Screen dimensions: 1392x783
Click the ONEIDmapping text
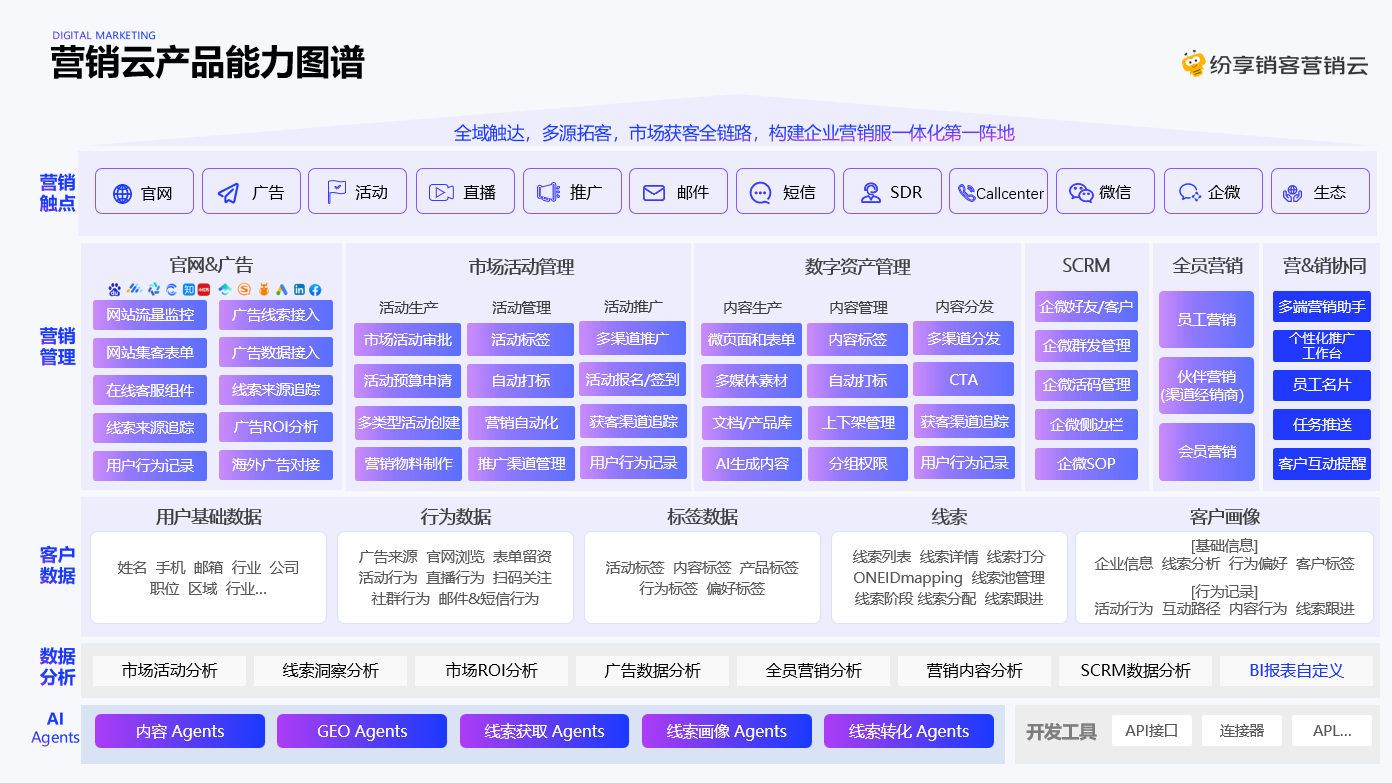[x=908, y=578]
